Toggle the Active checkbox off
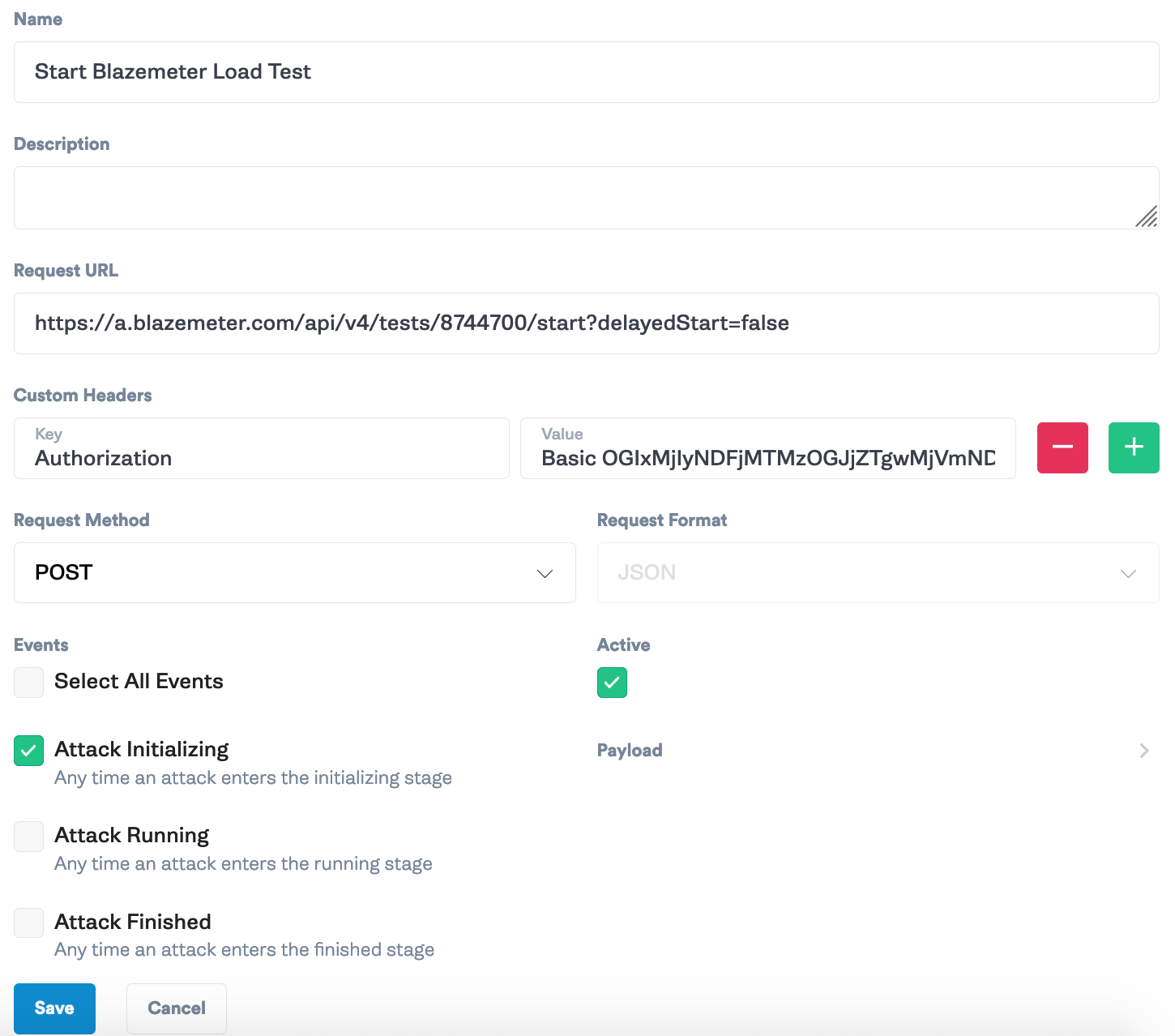This screenshot has width=1175, height=1036. 612,683
